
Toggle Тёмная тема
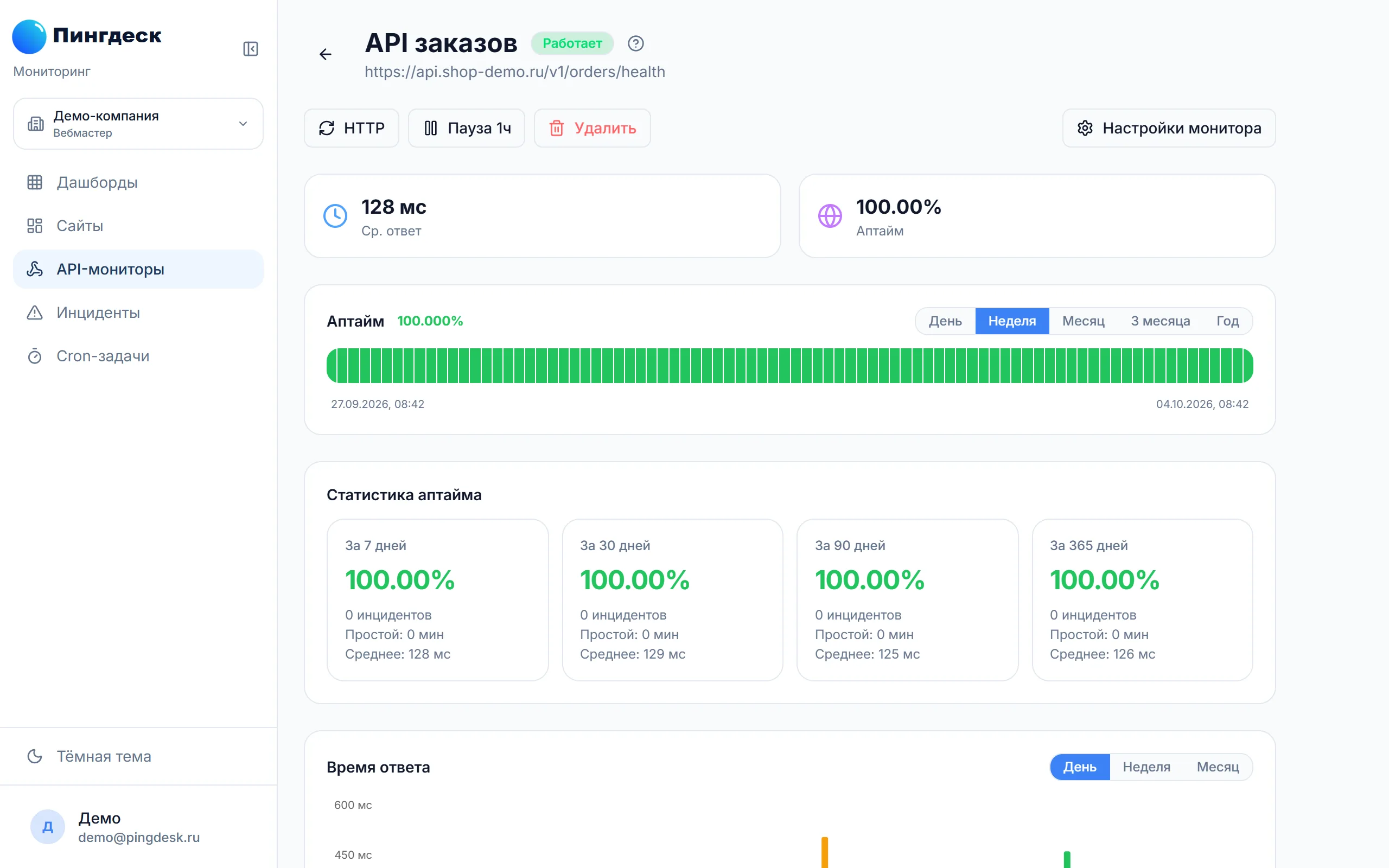click(138, 757)
